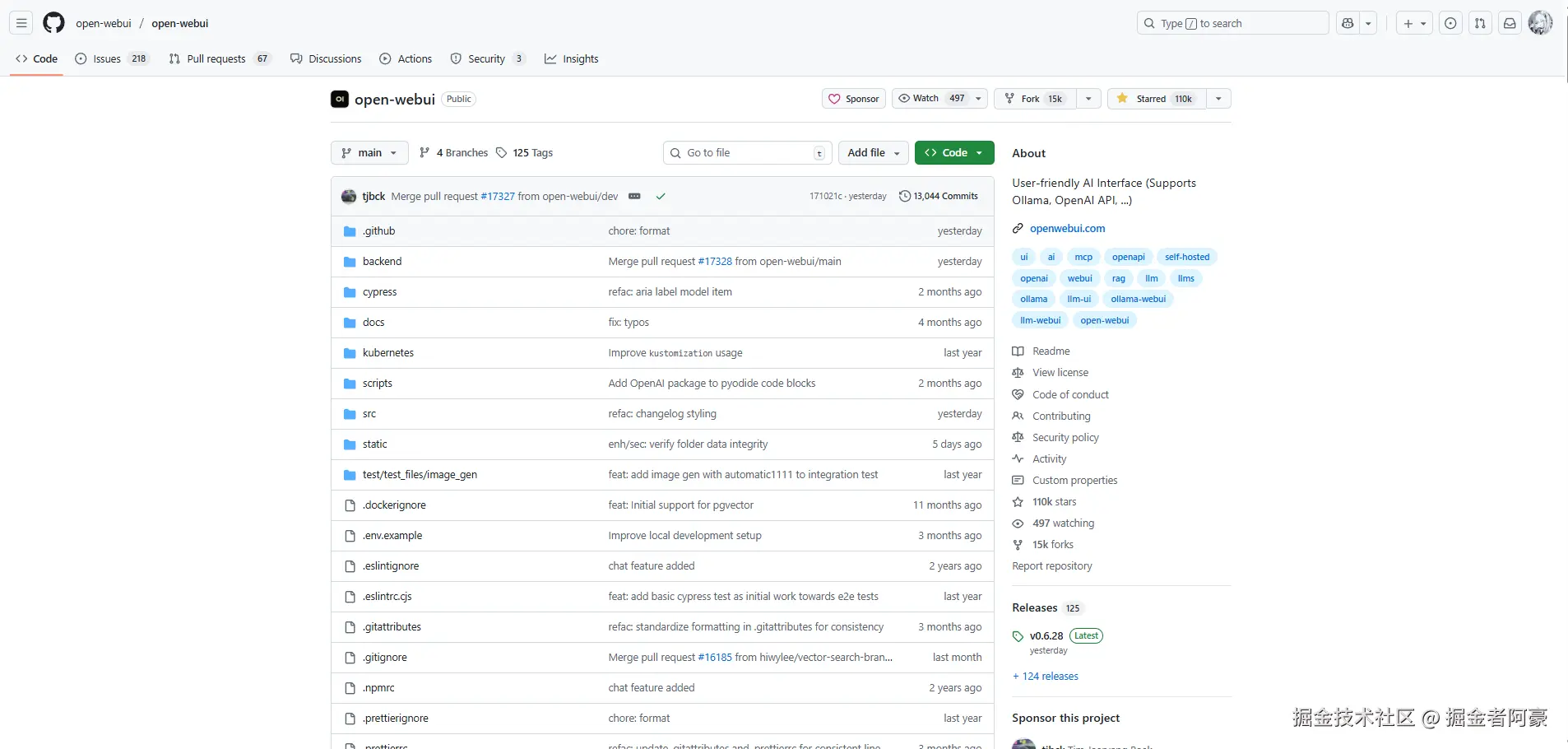This screenshot has height=749, width=1568.
Task: Switch to the Discussions tab
Action: point(326,58)
